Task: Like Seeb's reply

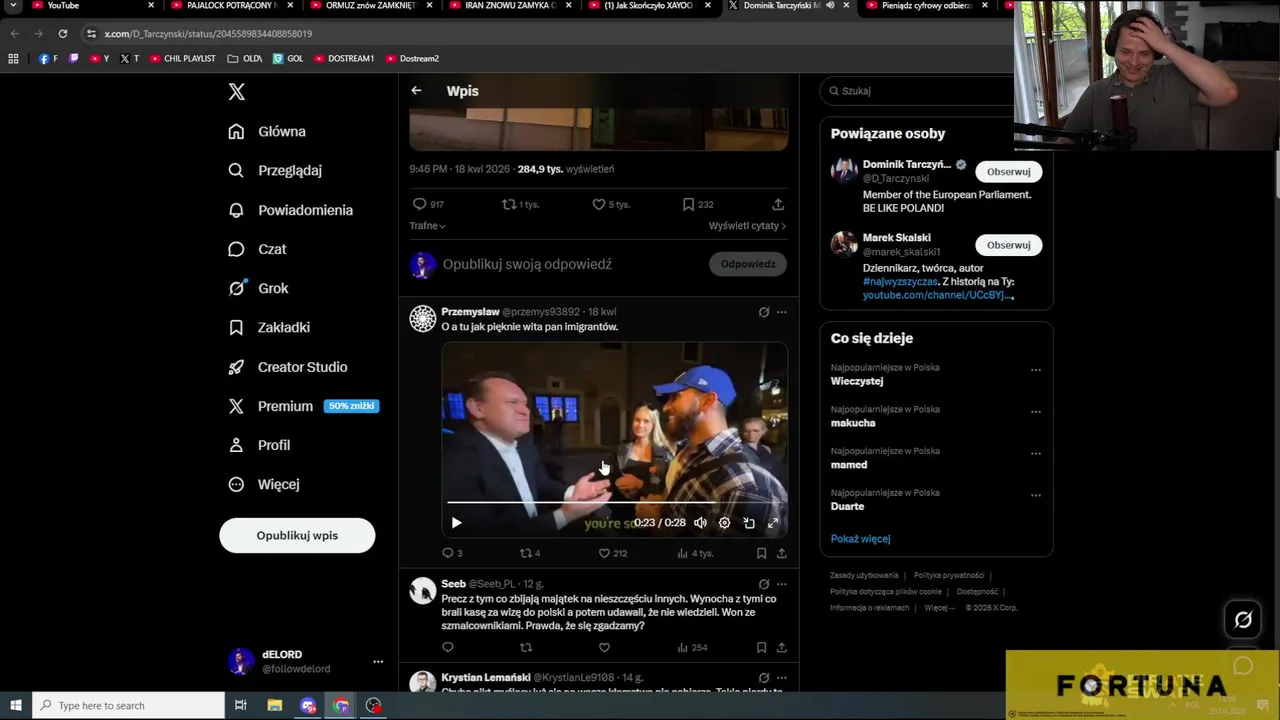Action: click(604, 647)
